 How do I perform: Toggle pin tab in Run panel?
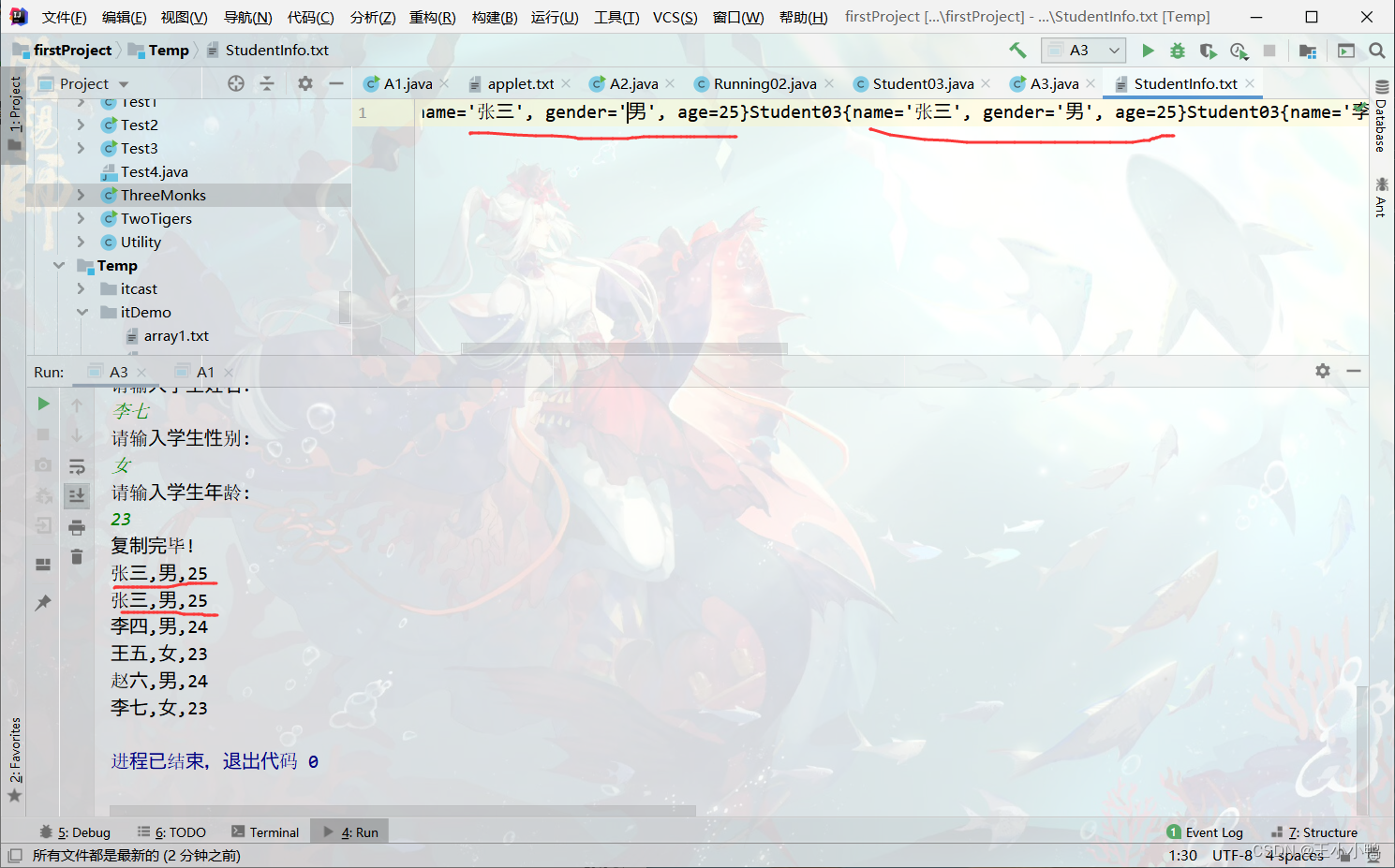(43, 603)
